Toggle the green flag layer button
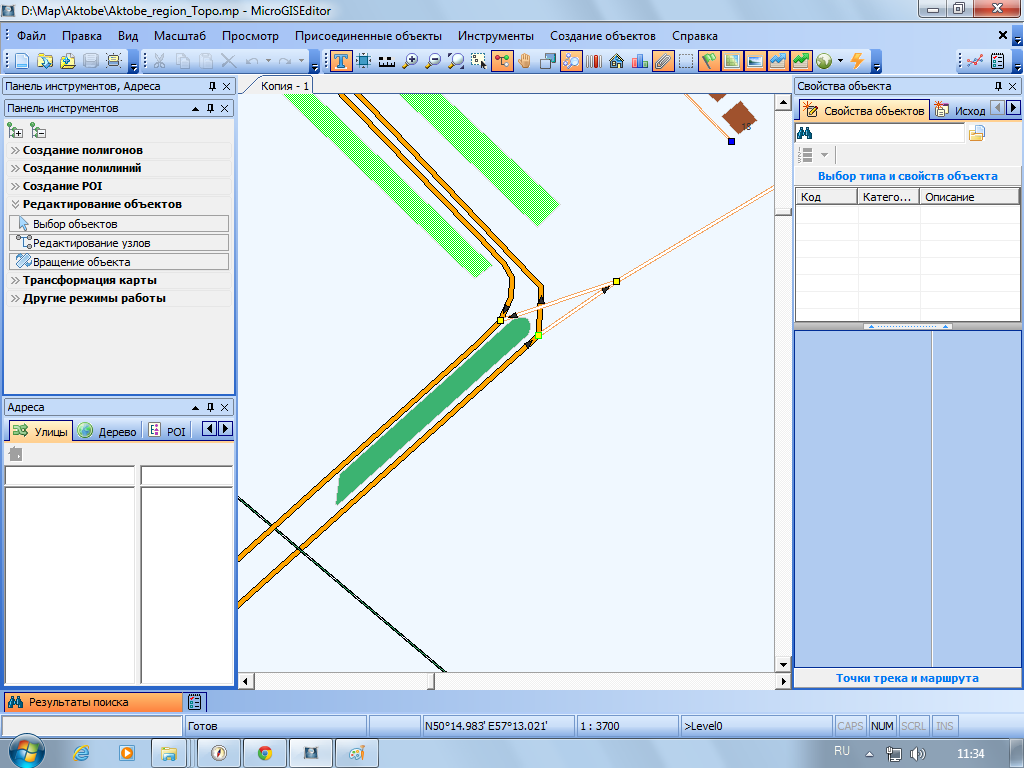 (x=709, y=61)
